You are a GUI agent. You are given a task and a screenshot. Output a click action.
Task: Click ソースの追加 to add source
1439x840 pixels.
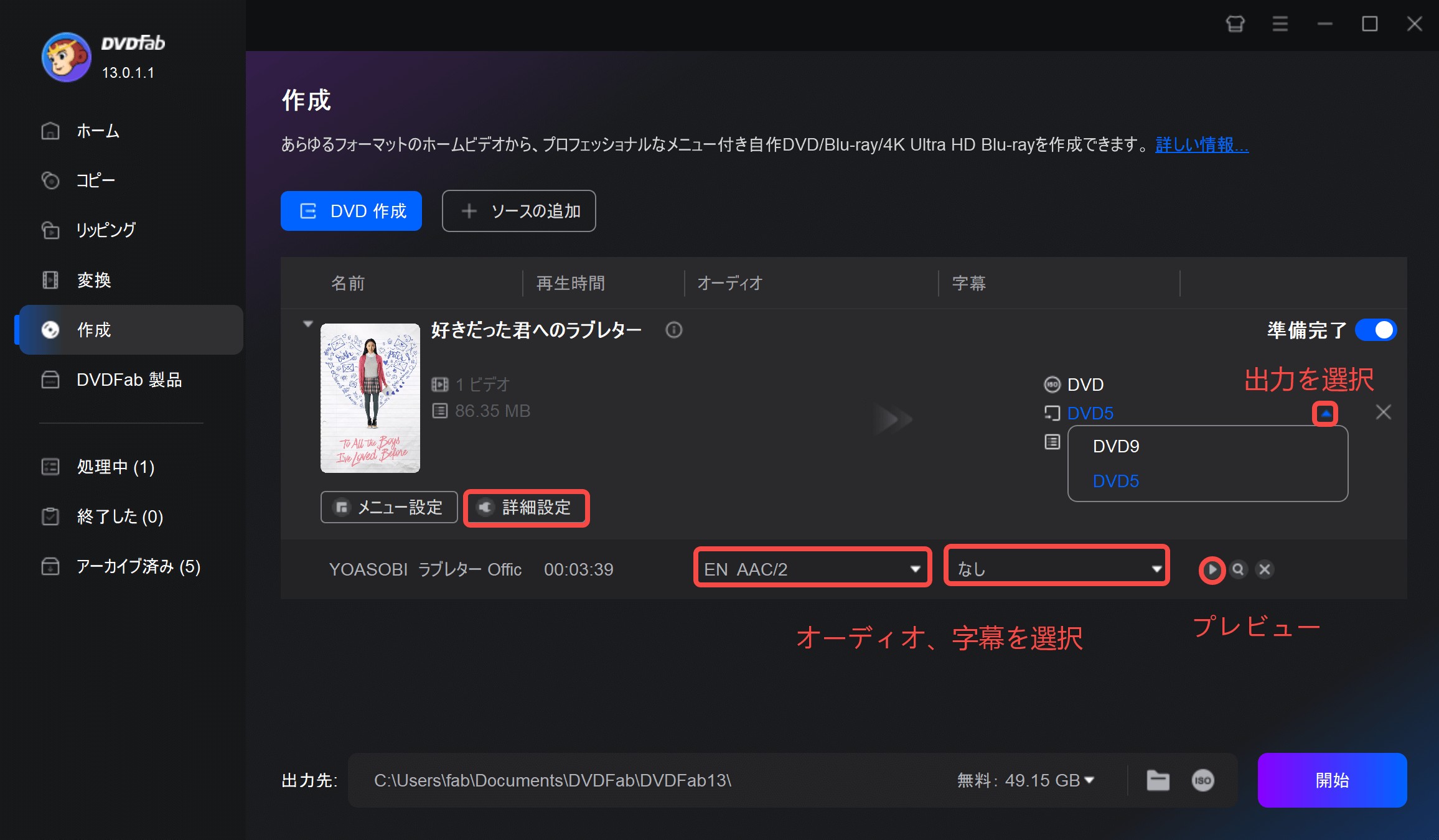tap(518, 211)
